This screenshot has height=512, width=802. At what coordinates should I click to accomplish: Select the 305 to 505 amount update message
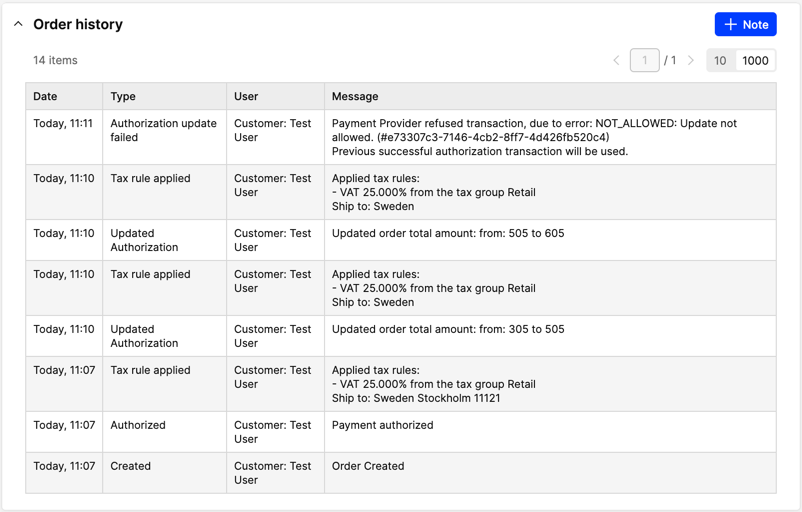448,330
